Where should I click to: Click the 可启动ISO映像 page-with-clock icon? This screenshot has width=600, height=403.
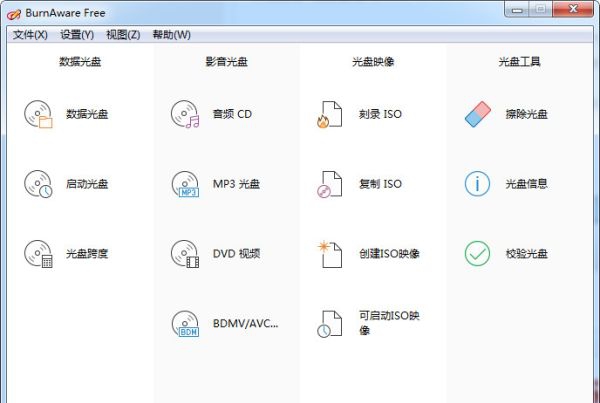click(329, 324)
